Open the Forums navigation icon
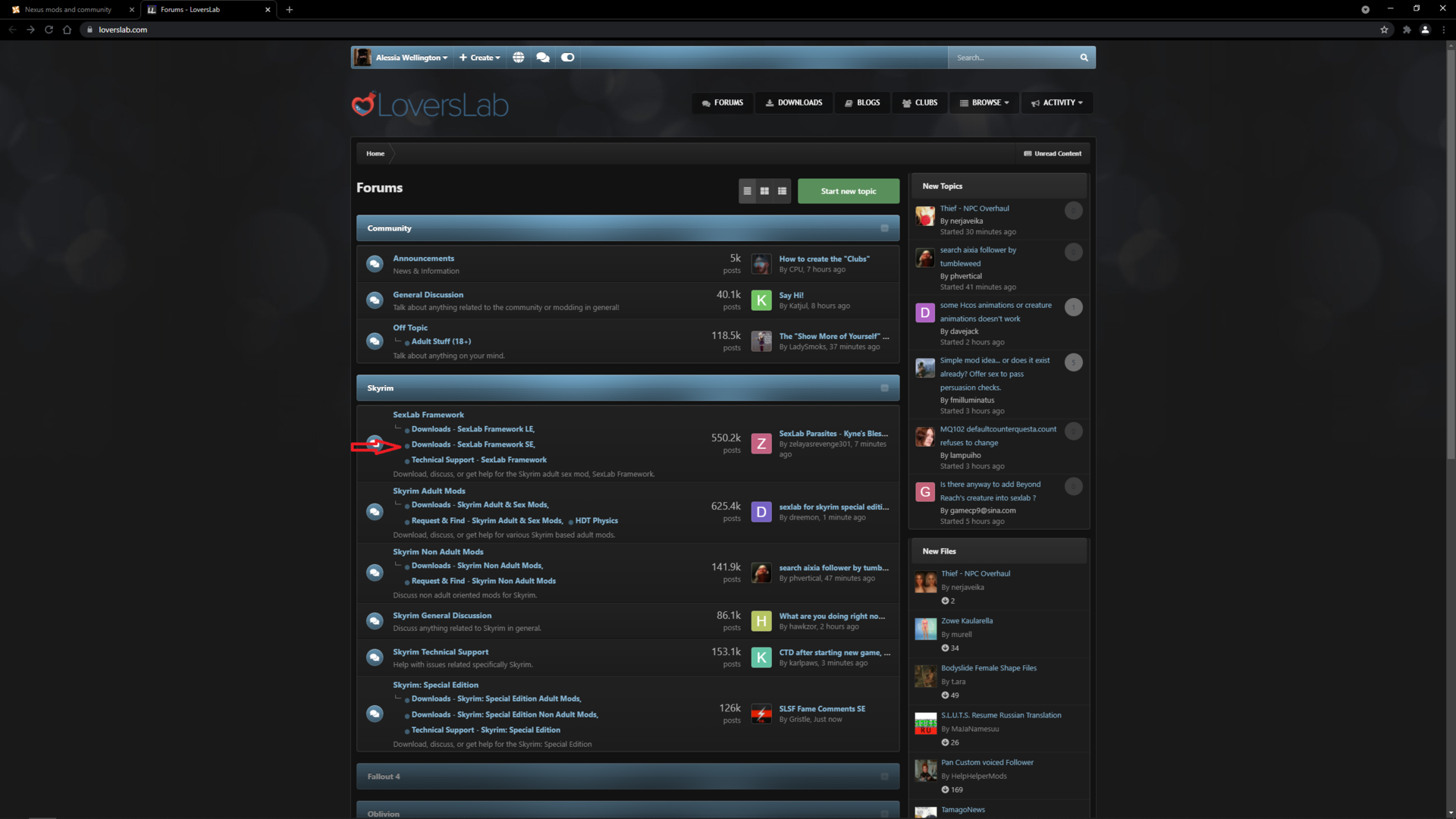Viewport: 1456px width, 819px height. point(705,103)
